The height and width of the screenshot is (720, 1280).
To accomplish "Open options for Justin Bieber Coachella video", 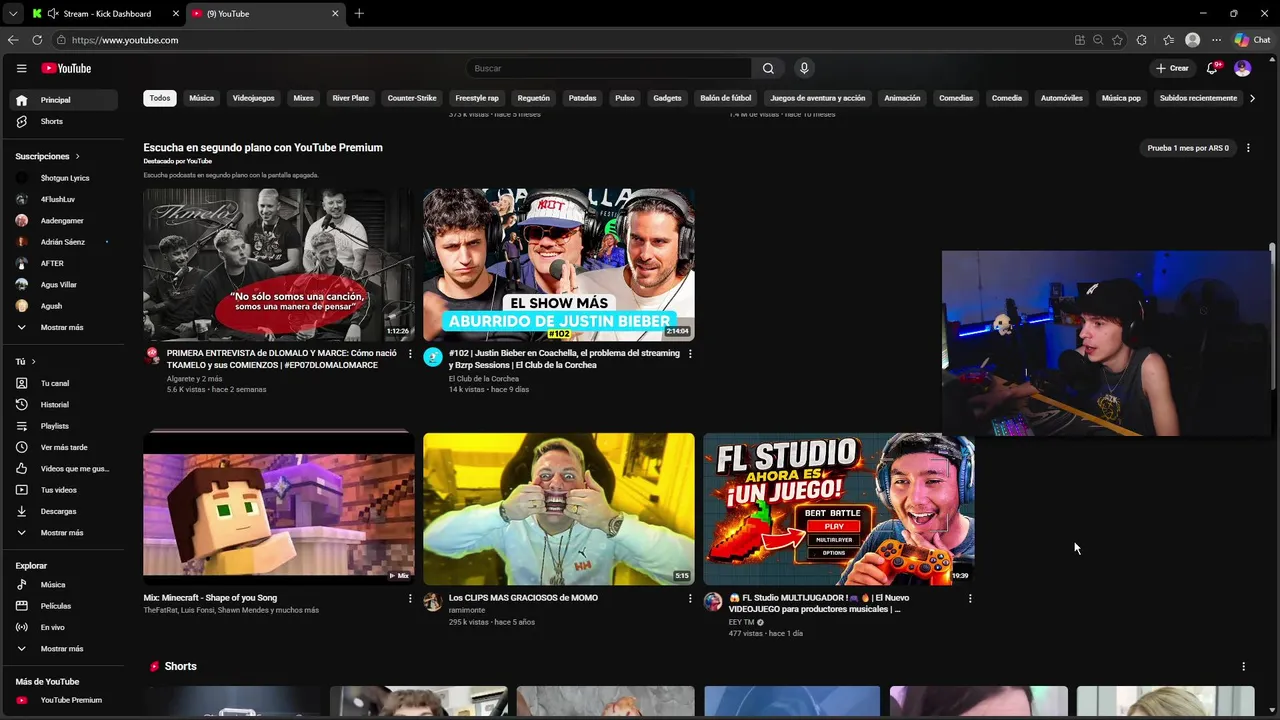I will click(x=689, y=353).
